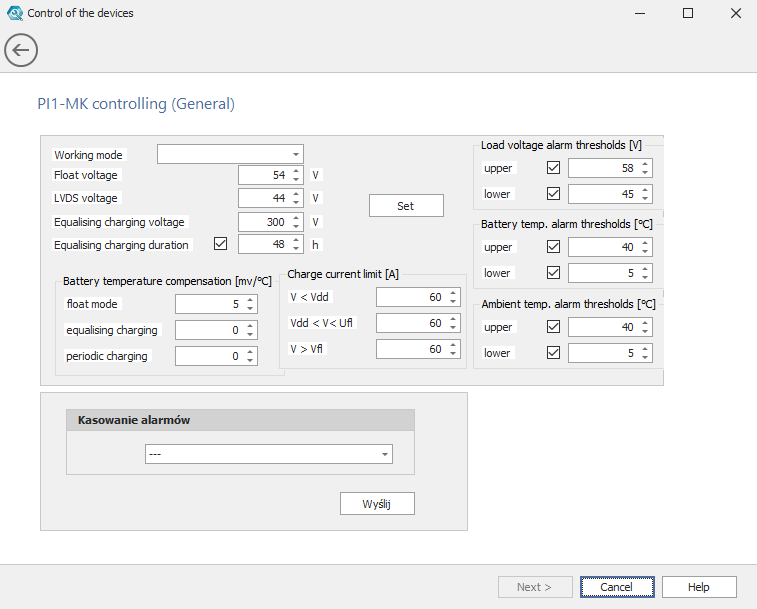Increase equalising charging compensation value
The height and width of the screenshot is (609, 757).
250,326
